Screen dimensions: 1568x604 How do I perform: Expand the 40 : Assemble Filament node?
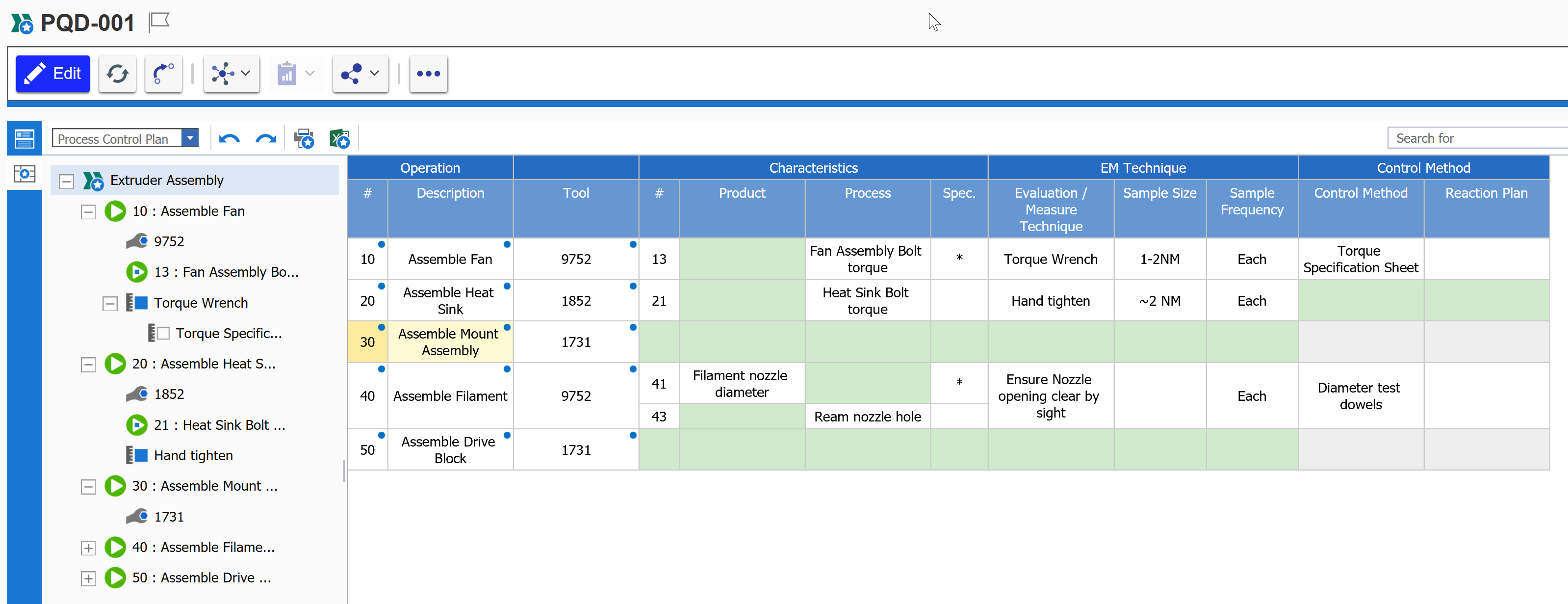[x=88, y=548]
